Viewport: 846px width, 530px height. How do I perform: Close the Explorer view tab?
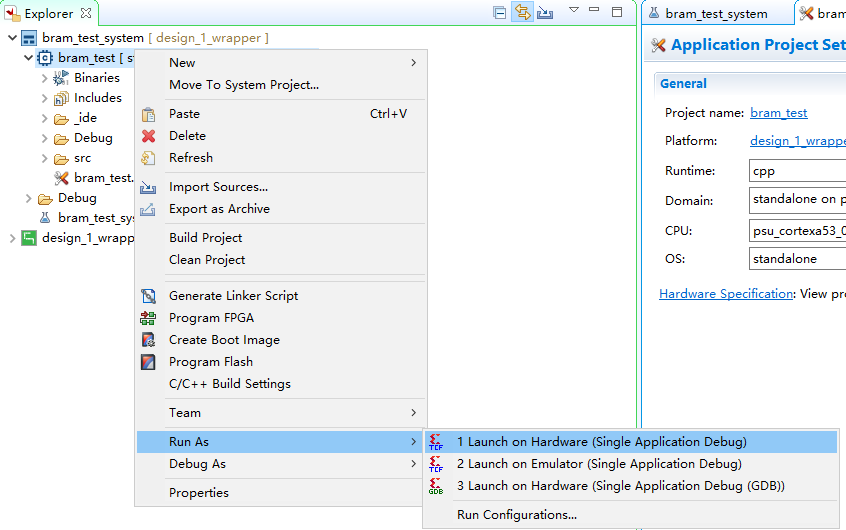(x=86, y=13)
